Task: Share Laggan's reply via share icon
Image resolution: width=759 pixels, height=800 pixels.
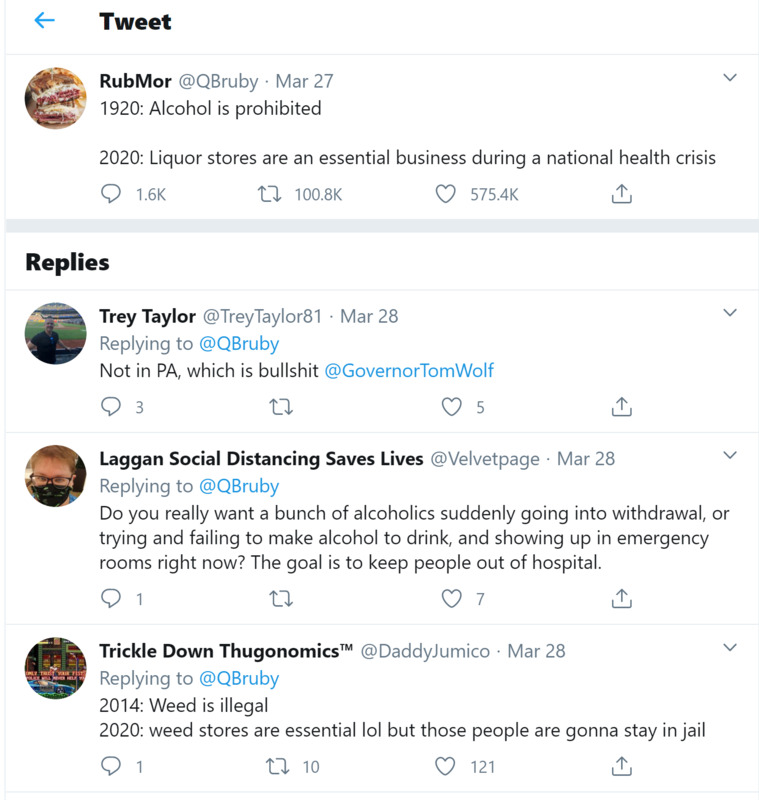Action: click(621, 599)
